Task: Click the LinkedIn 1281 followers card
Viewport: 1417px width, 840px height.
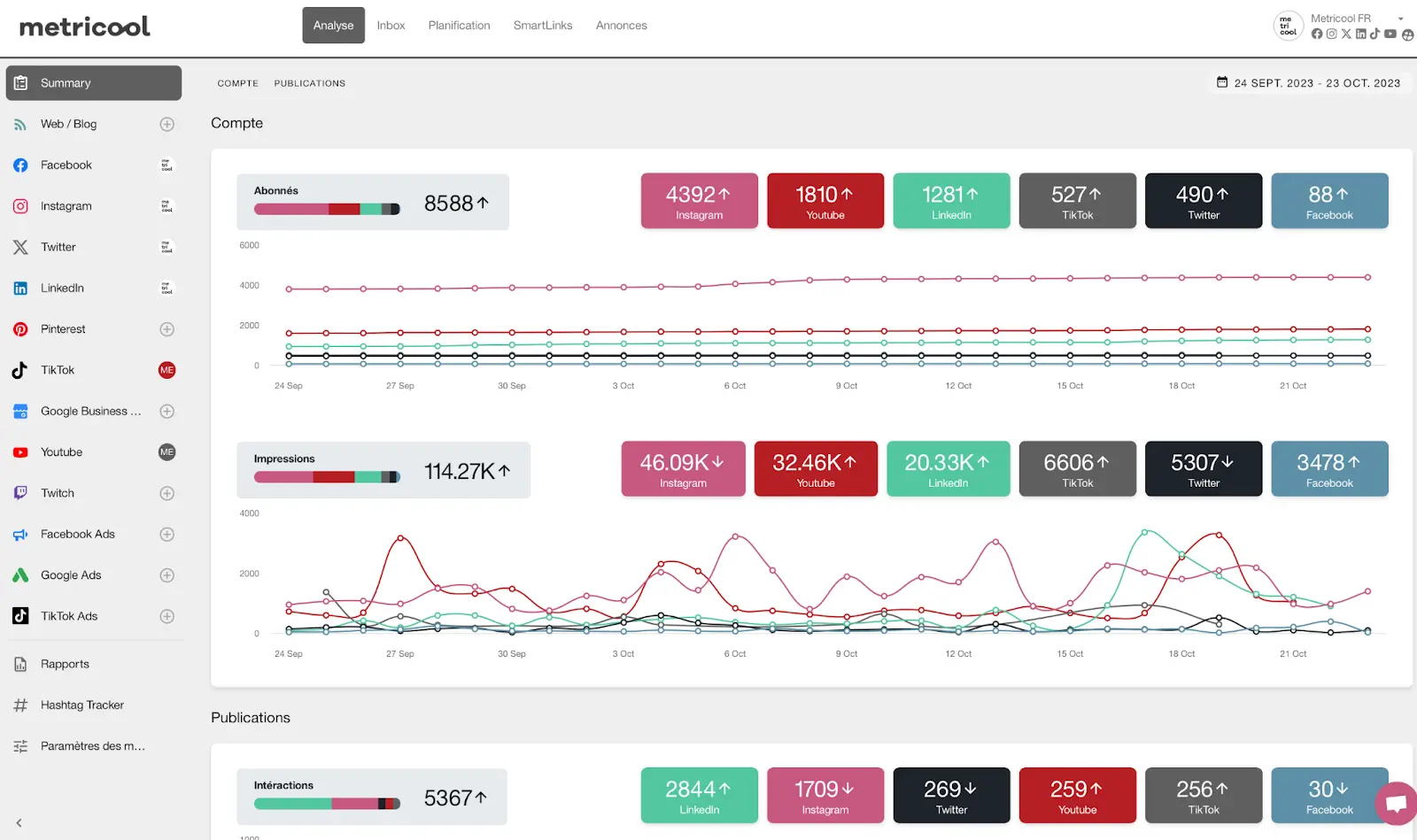Action: (x=951, y=201)
